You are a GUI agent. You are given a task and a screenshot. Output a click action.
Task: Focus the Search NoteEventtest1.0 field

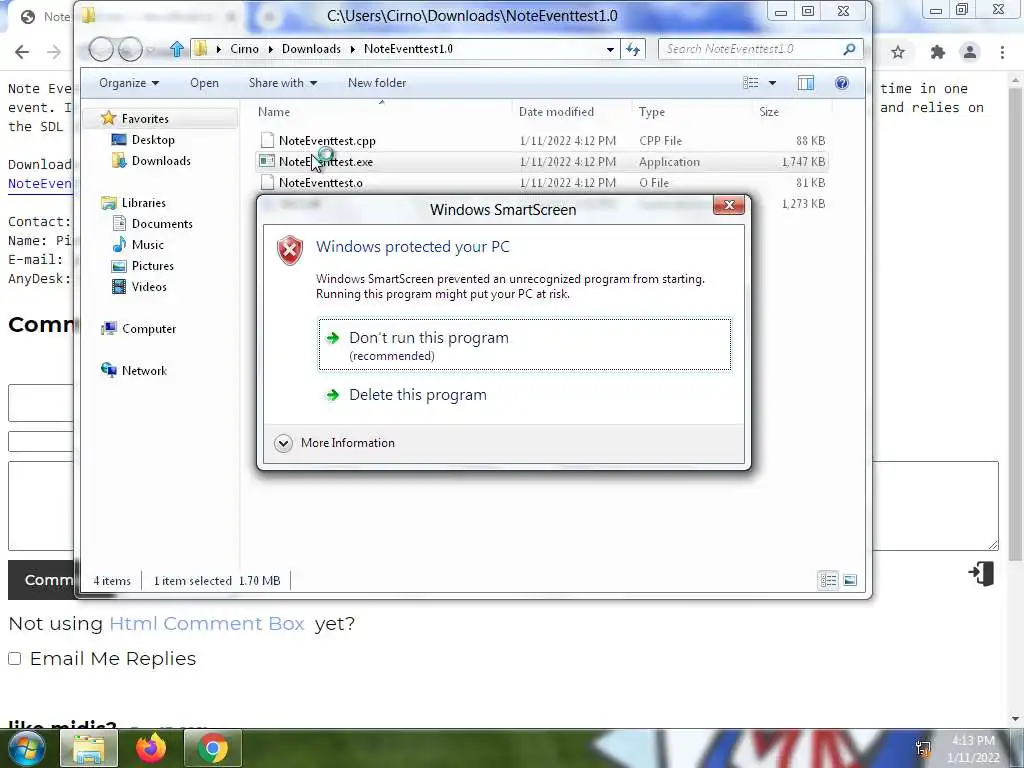pos(751,49)
